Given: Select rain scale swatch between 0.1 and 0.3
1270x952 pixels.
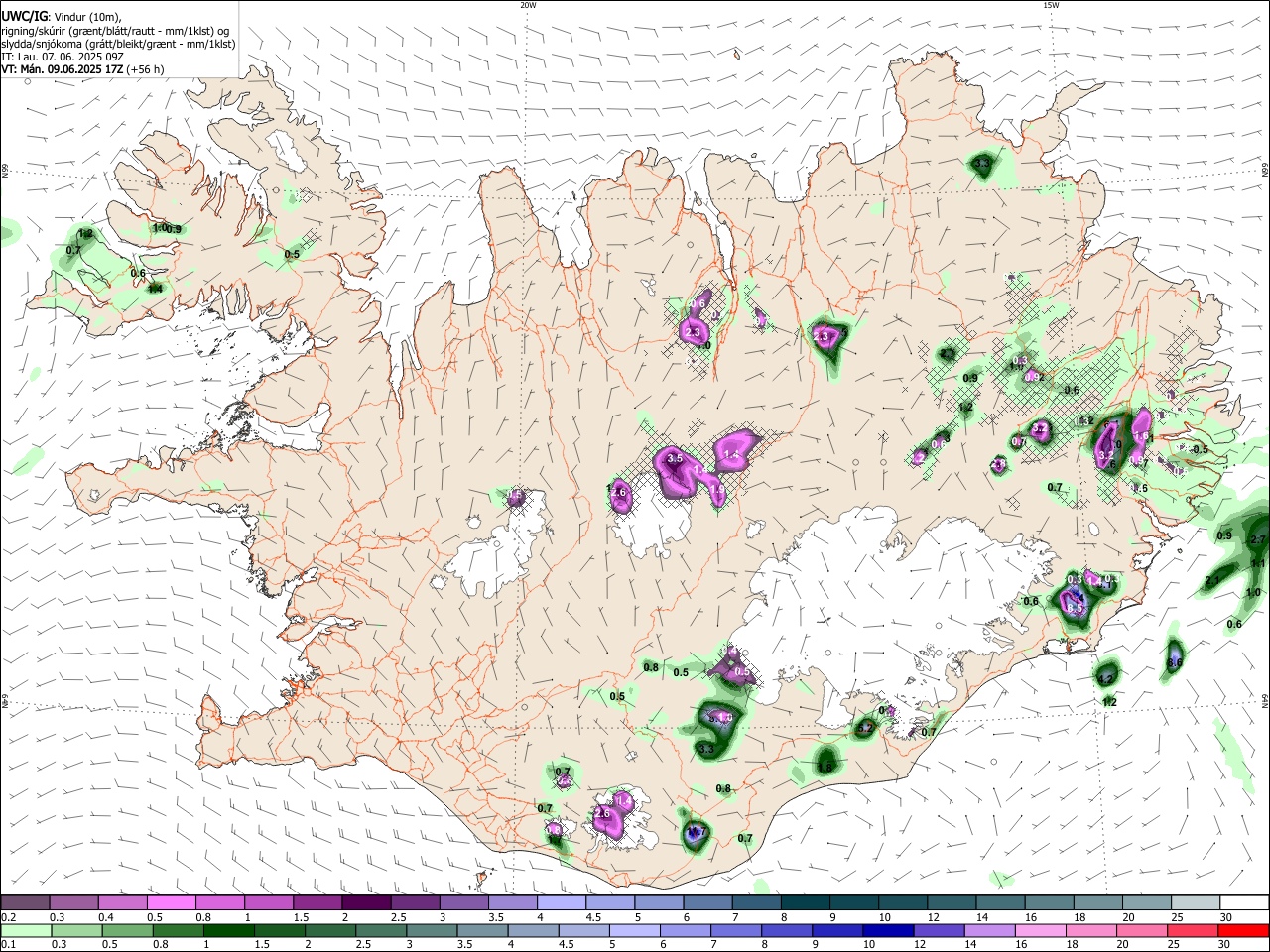Looking at the screenshot, I should point(25,930).
